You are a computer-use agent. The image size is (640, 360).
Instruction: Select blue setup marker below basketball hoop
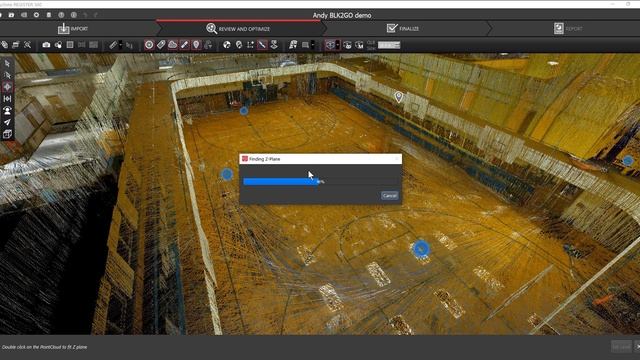coord(244,111)
